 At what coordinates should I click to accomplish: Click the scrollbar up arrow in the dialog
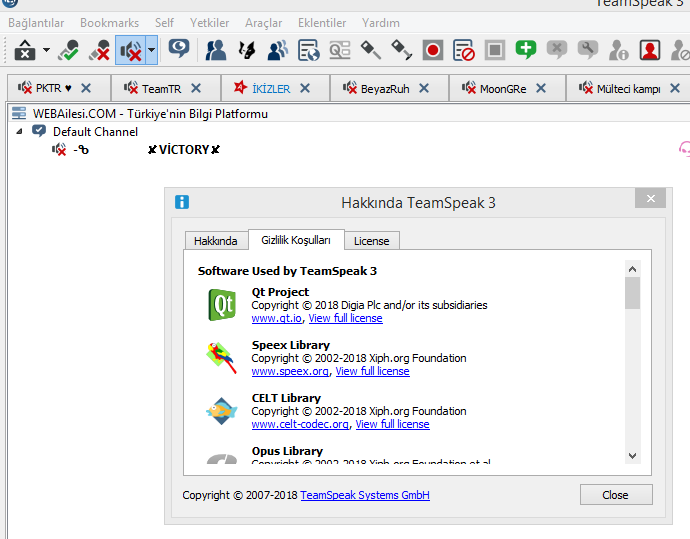[x=632, y=269]
